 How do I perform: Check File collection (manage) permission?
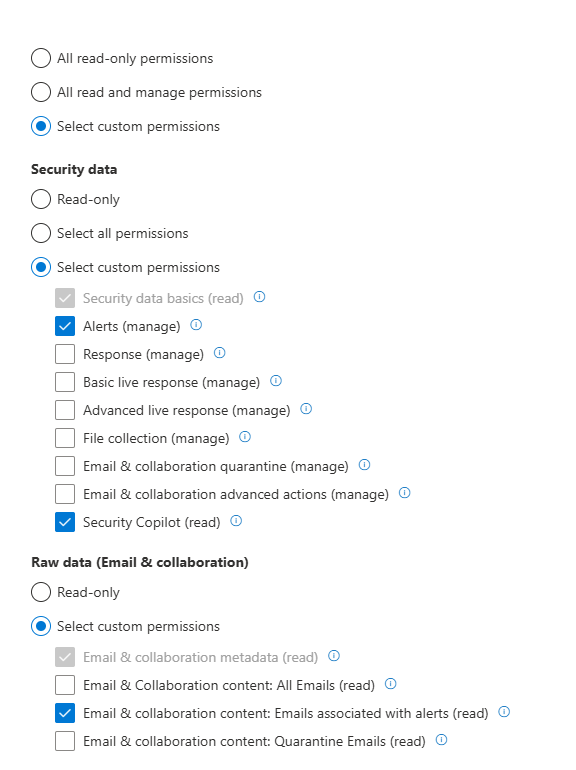65,438
